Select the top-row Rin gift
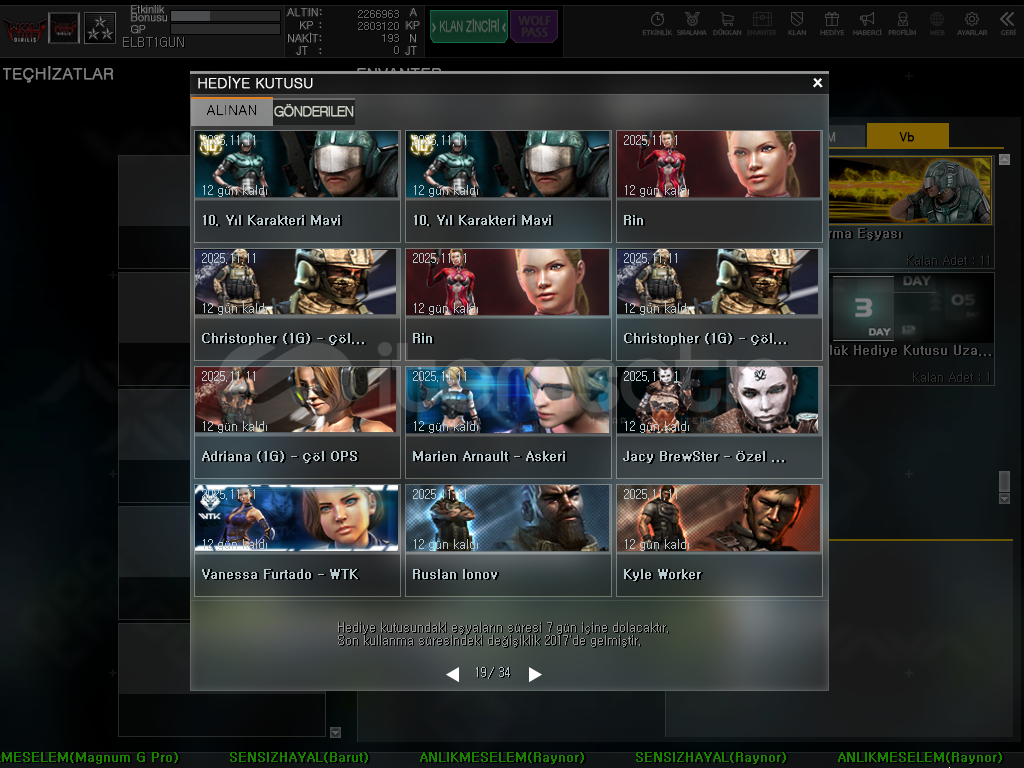Screen dimensions: 1024x768 coord(719,186)
